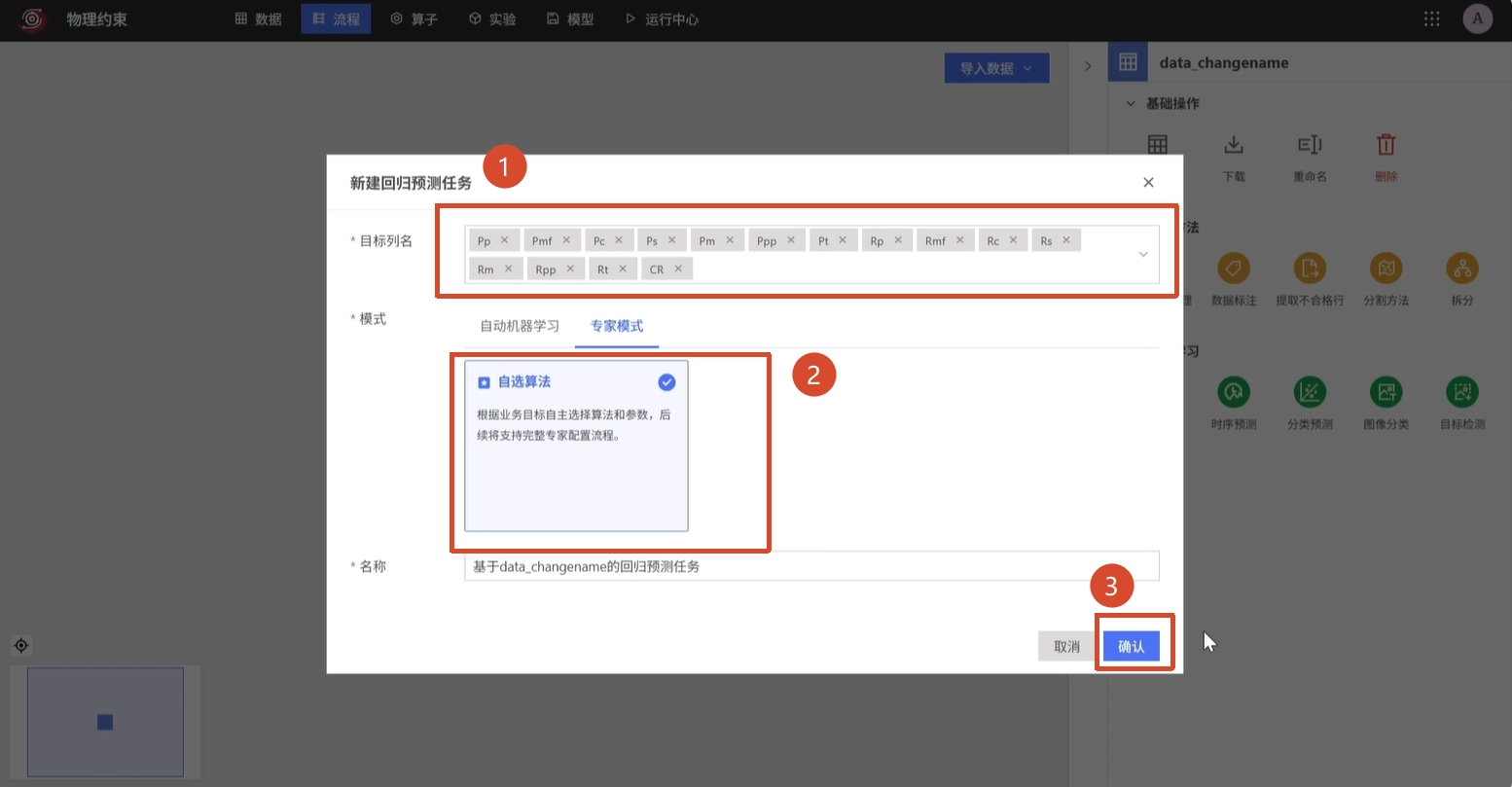Expand the 目标列名 dropdown arrow
The width and height of the screenshot is (1512, 787).
click(1143, 255)
